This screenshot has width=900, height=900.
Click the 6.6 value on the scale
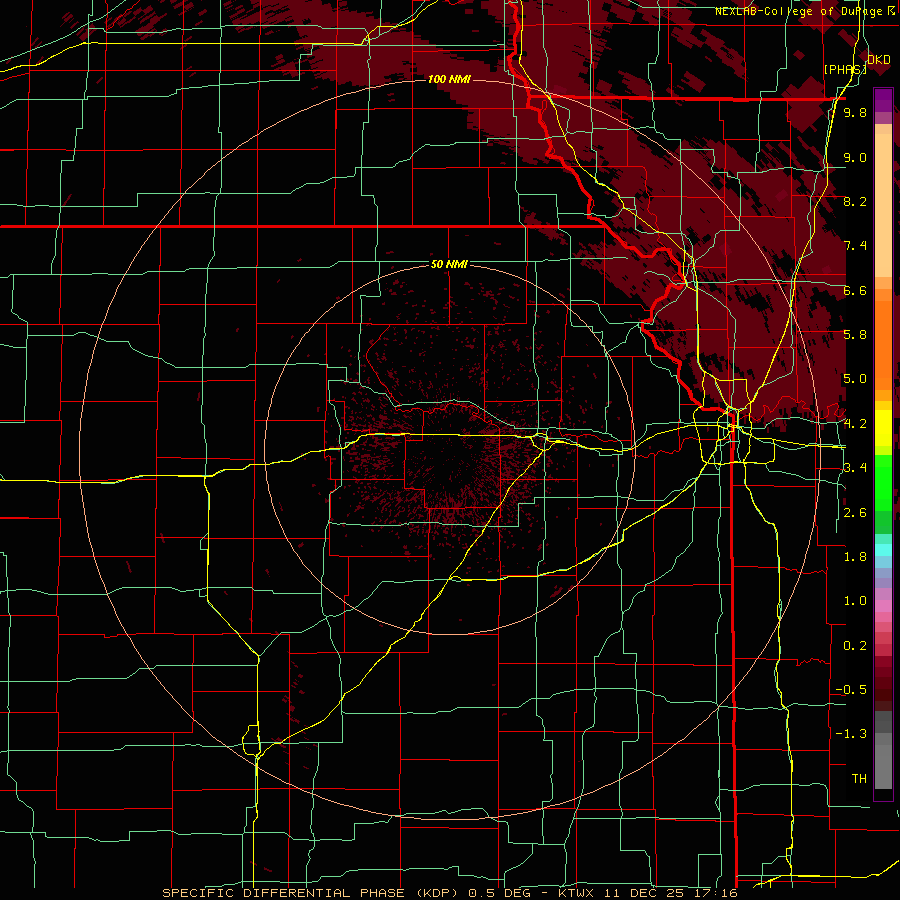tap(855, 290)
